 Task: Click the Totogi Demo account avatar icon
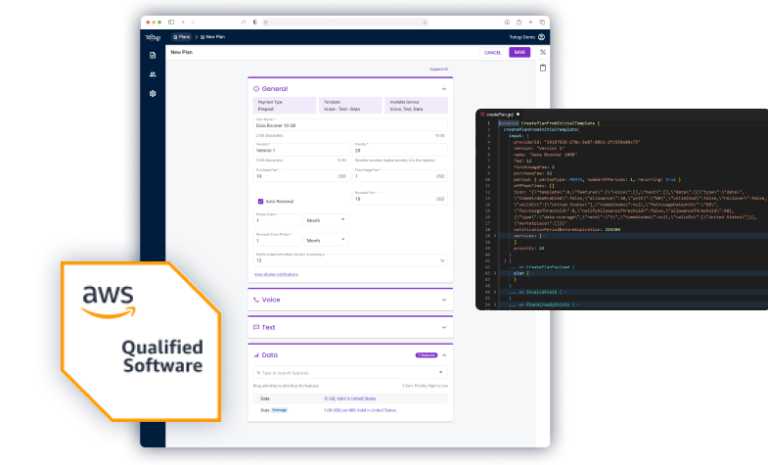click(x=542, y=37)
